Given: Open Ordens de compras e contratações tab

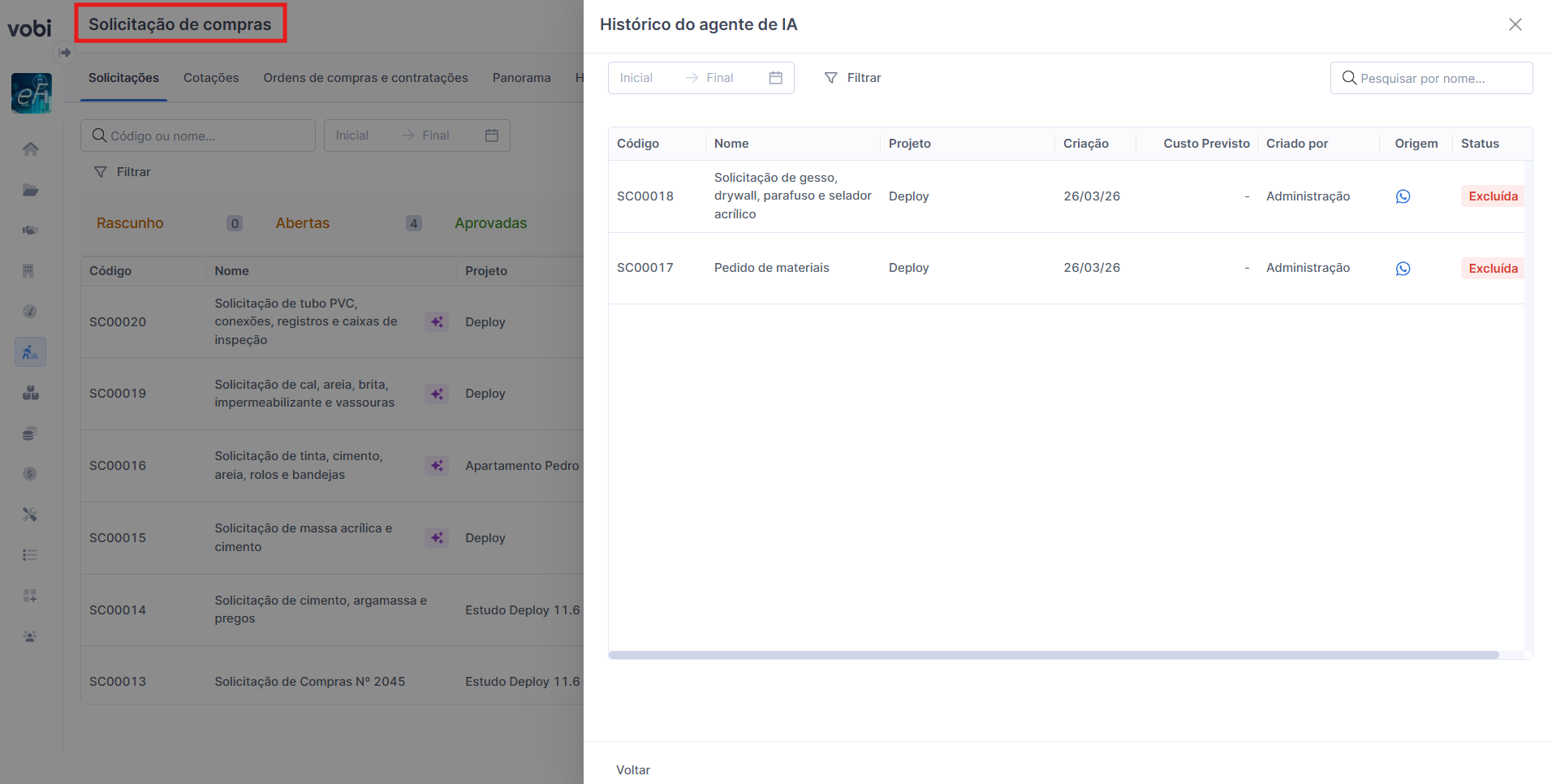Looking at the screenshot, I should [x=365, y=78].
